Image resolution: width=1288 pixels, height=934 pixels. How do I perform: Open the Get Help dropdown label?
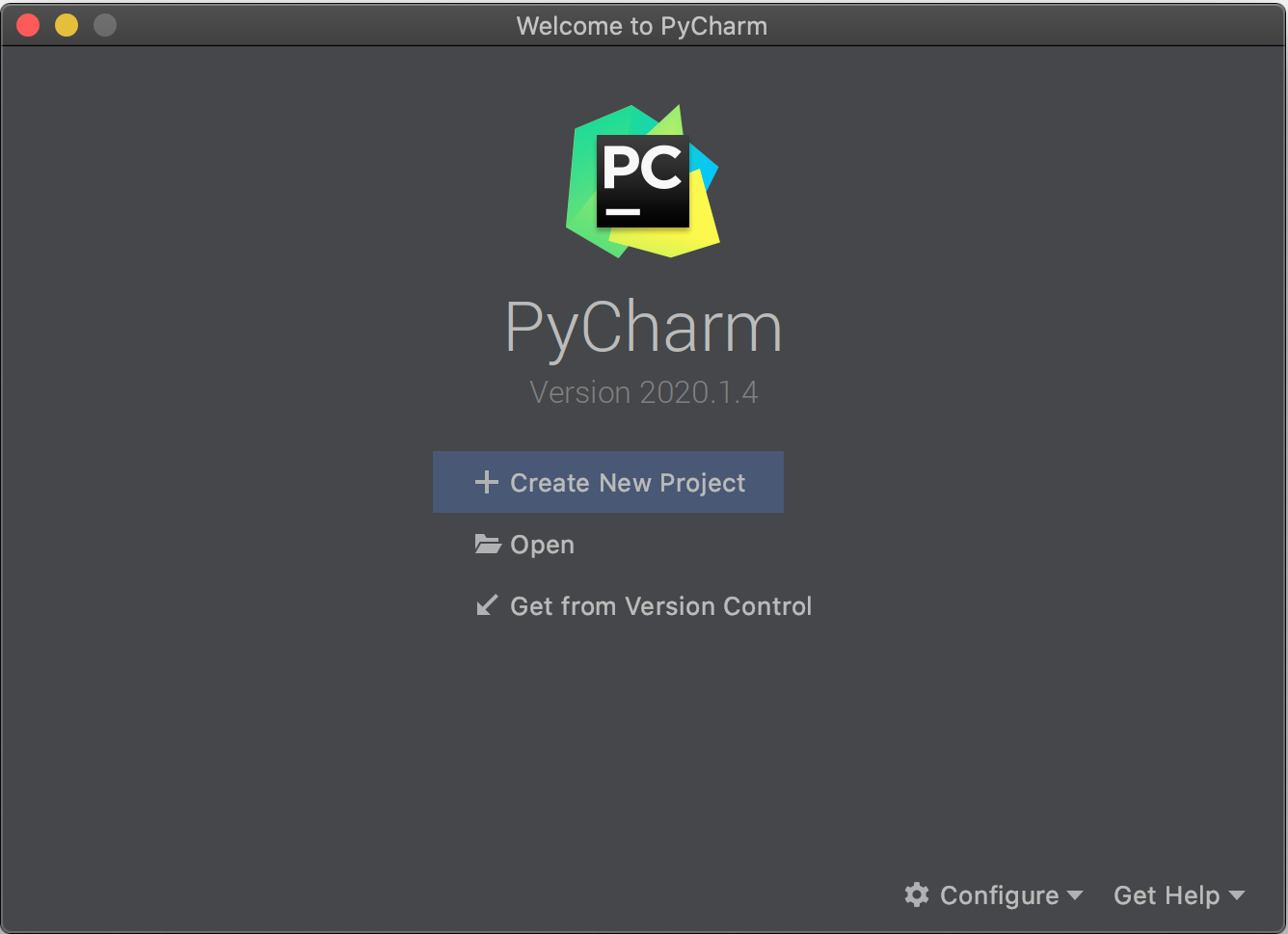(x=1167, y=895)
